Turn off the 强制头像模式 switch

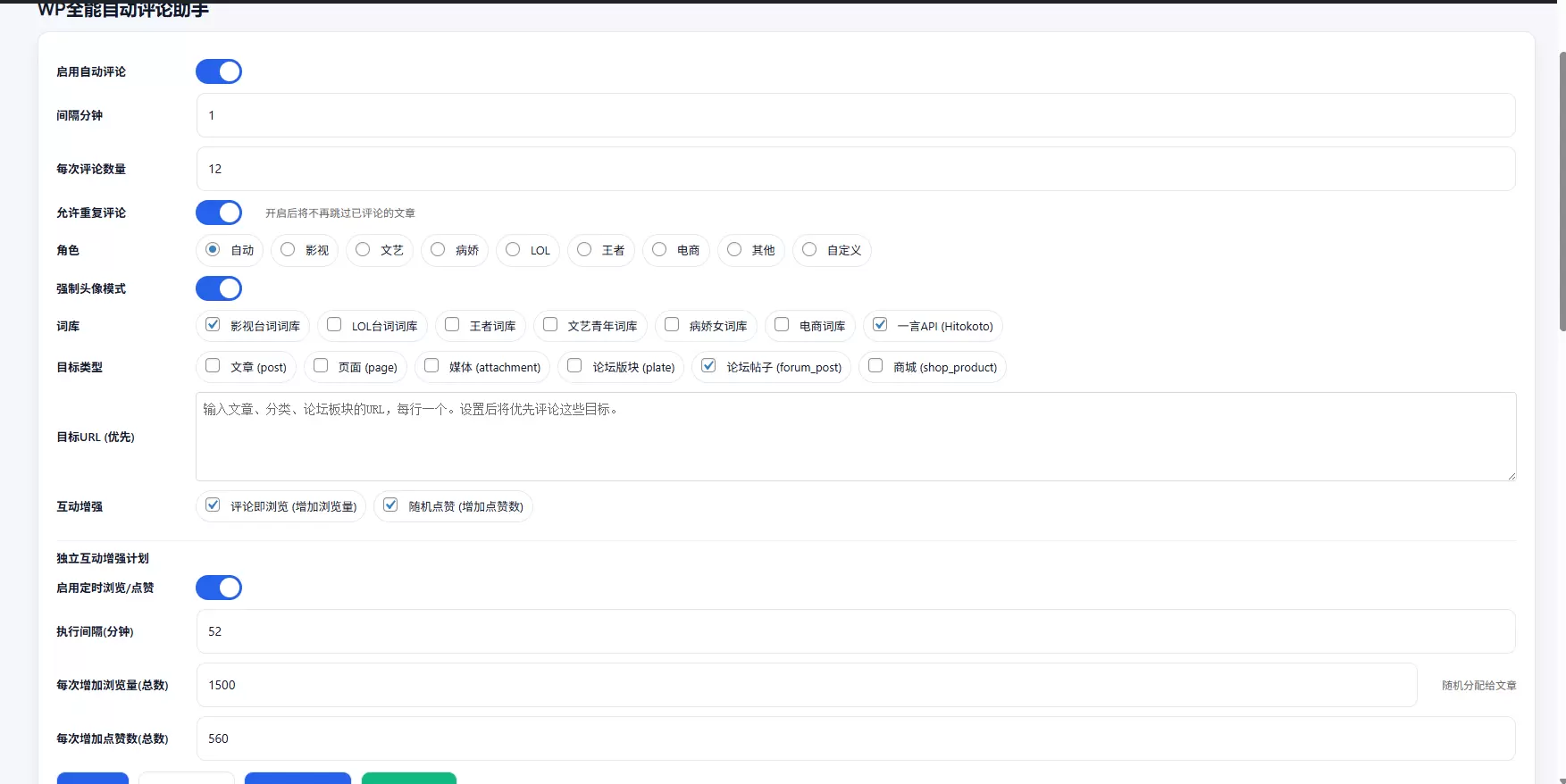(x=219, y=288)
